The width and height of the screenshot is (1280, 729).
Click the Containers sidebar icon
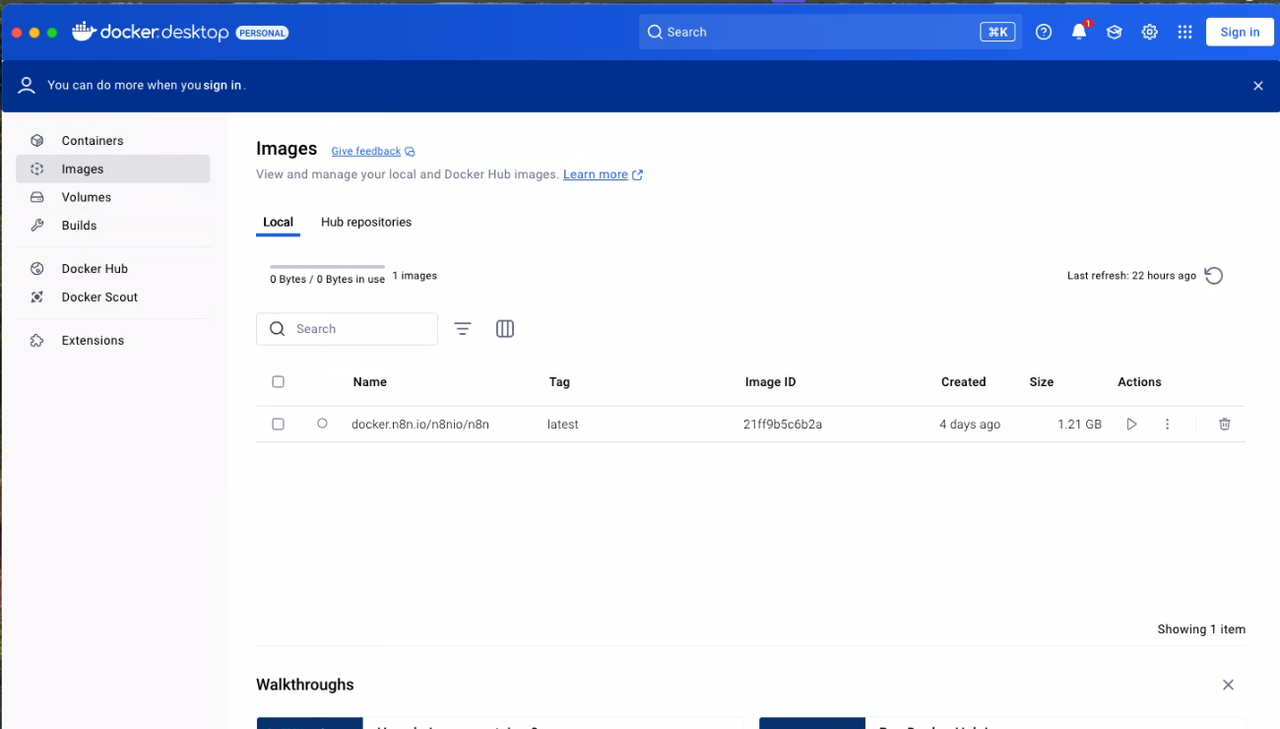click(x=37, y=141)
